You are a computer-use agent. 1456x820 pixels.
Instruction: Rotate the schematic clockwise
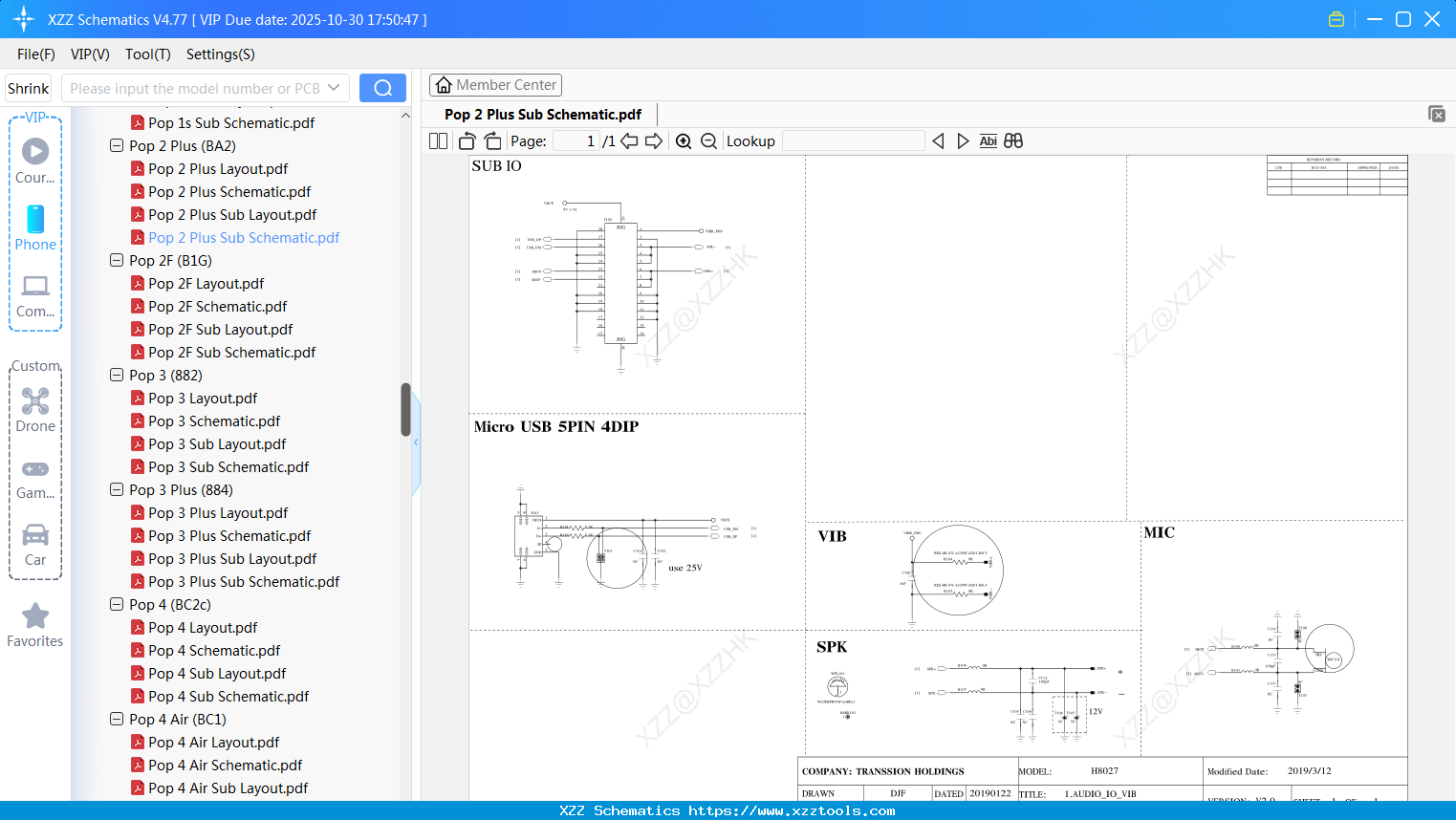pos(491,140)
